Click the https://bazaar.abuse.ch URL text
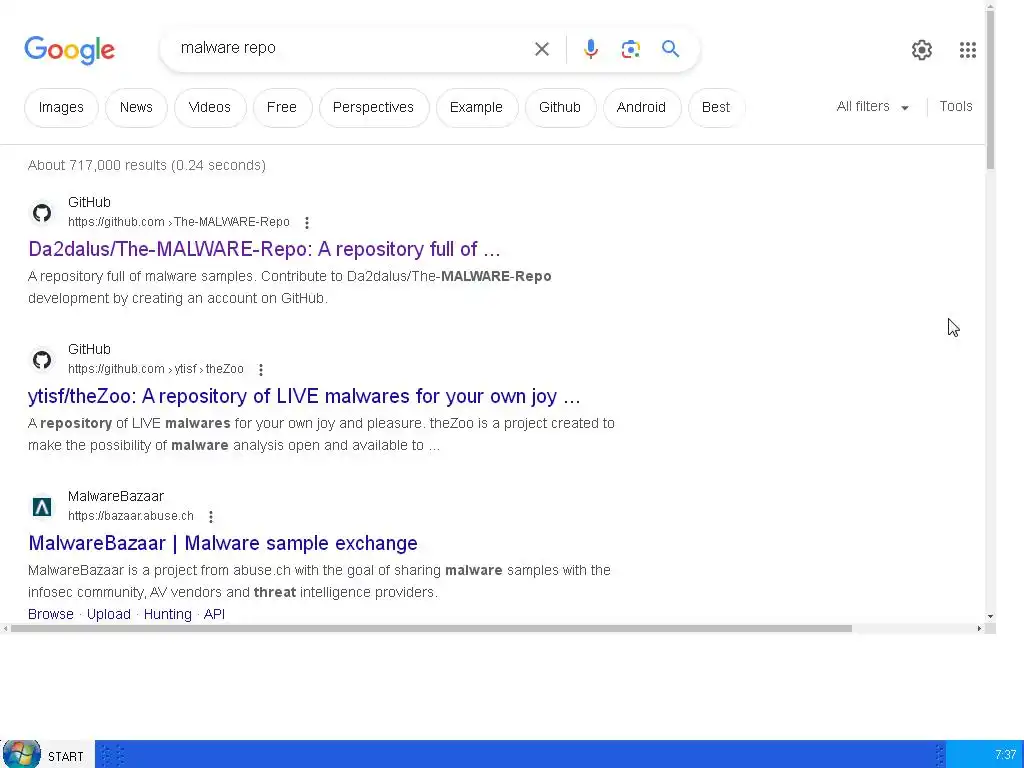The image size is (1024, 768). pyautogui.click(x=131, y=516)
